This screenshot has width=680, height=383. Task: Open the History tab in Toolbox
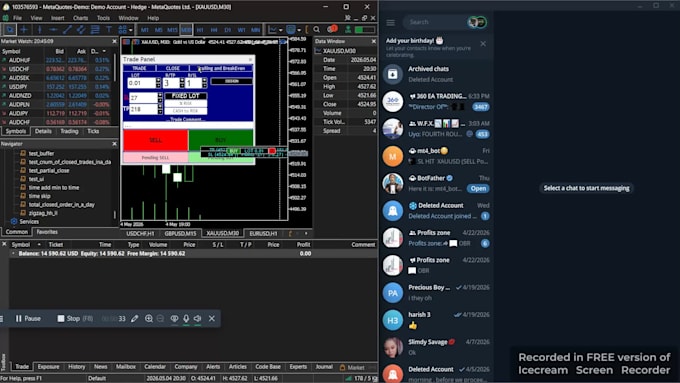point(76,367)
